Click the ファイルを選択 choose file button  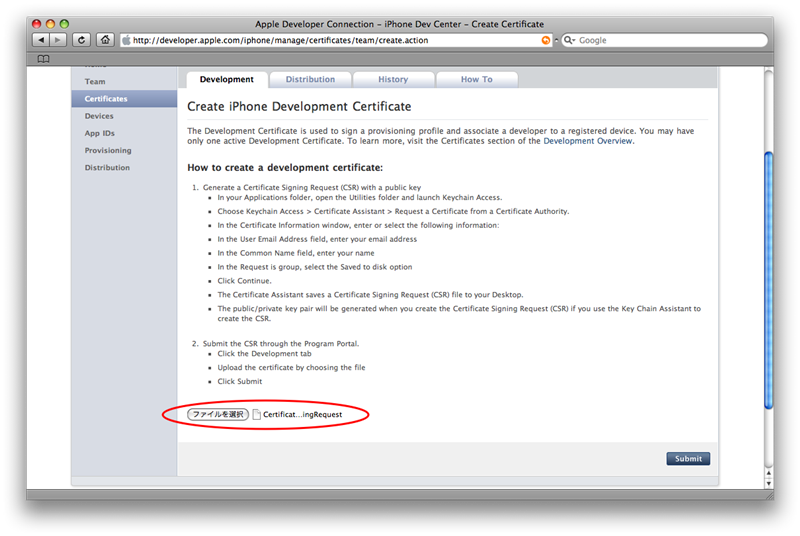(x=218, y=414)
